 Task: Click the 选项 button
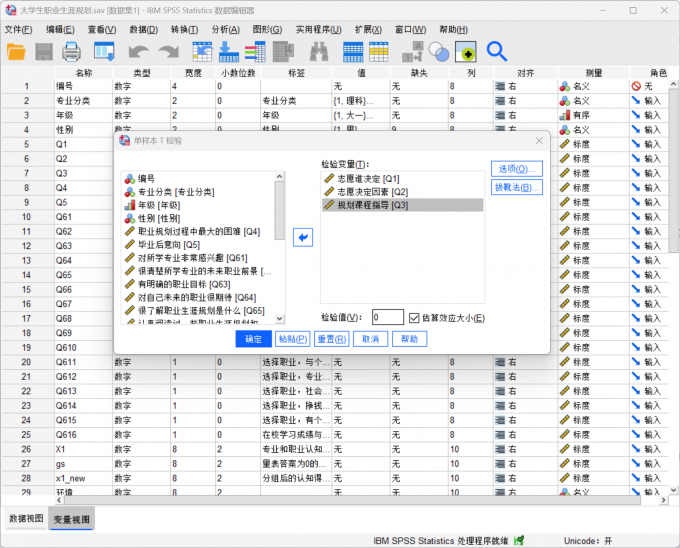[517, 169]
